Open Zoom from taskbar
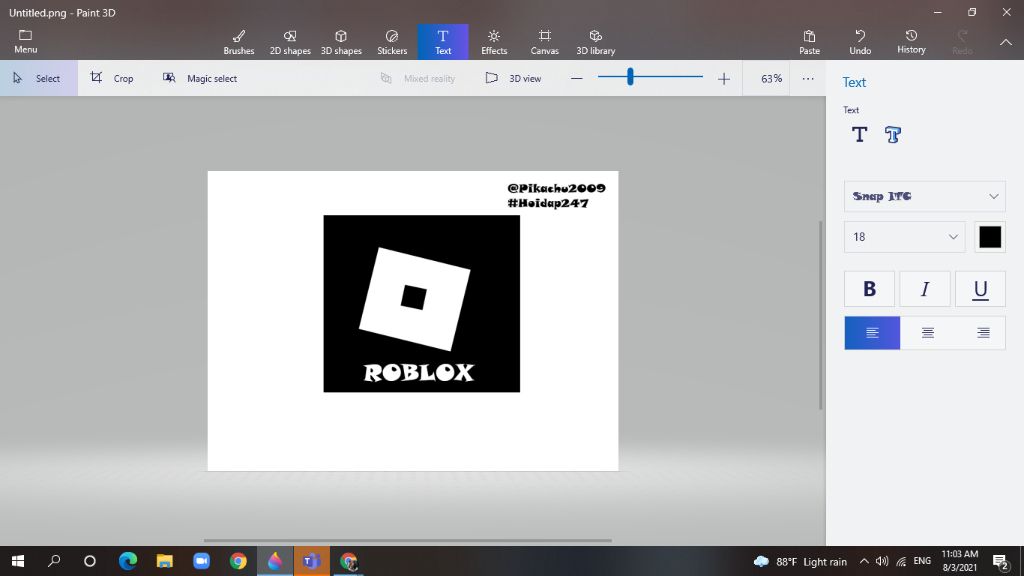 pos(201,561)
